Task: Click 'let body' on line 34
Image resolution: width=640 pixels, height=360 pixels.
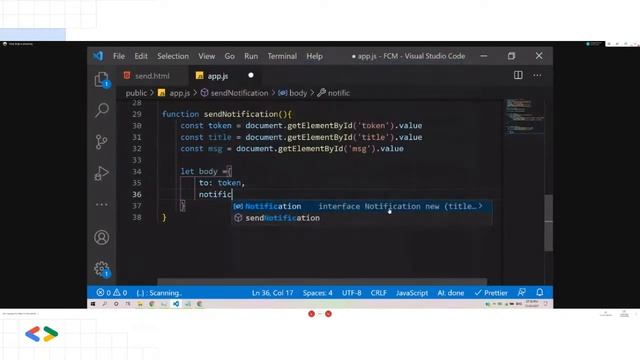Action: pos(199,171)
